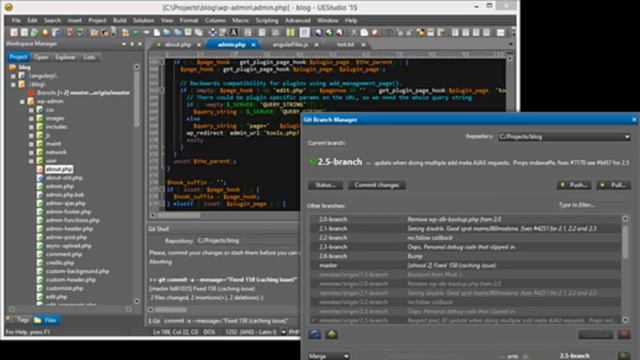The image size is (640, 360).
Task: Switch to the Tags tab at panel bottom
Action: point(19,320)
